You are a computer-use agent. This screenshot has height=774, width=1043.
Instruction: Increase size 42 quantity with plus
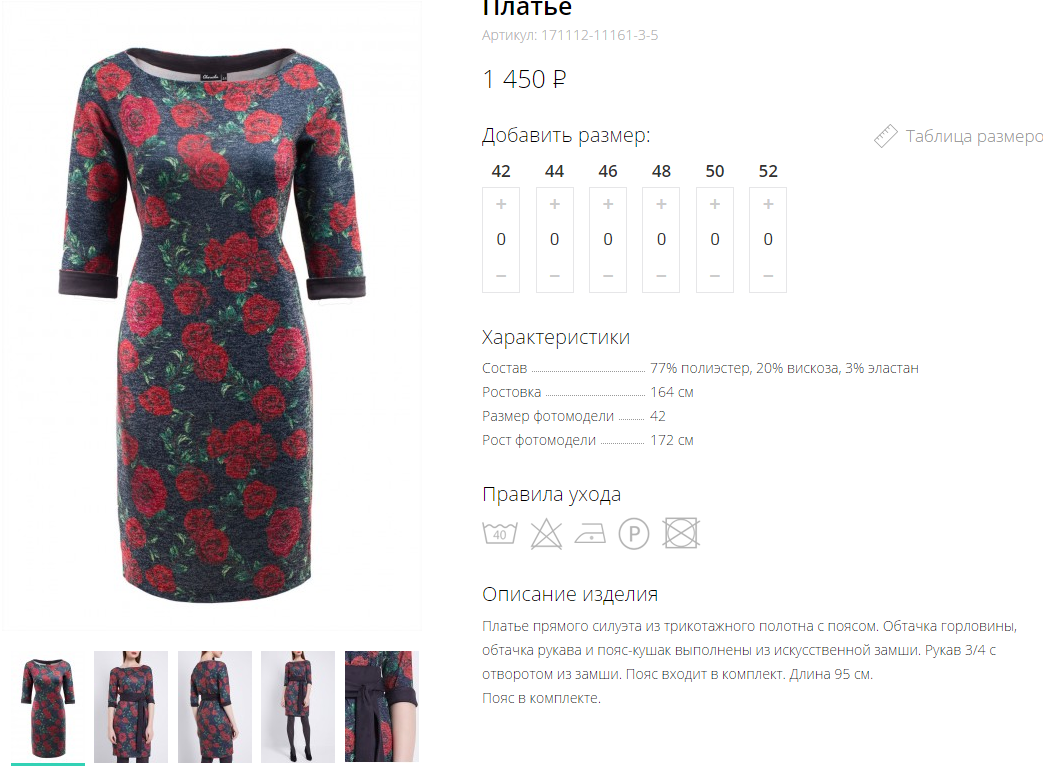coord(501,204)
